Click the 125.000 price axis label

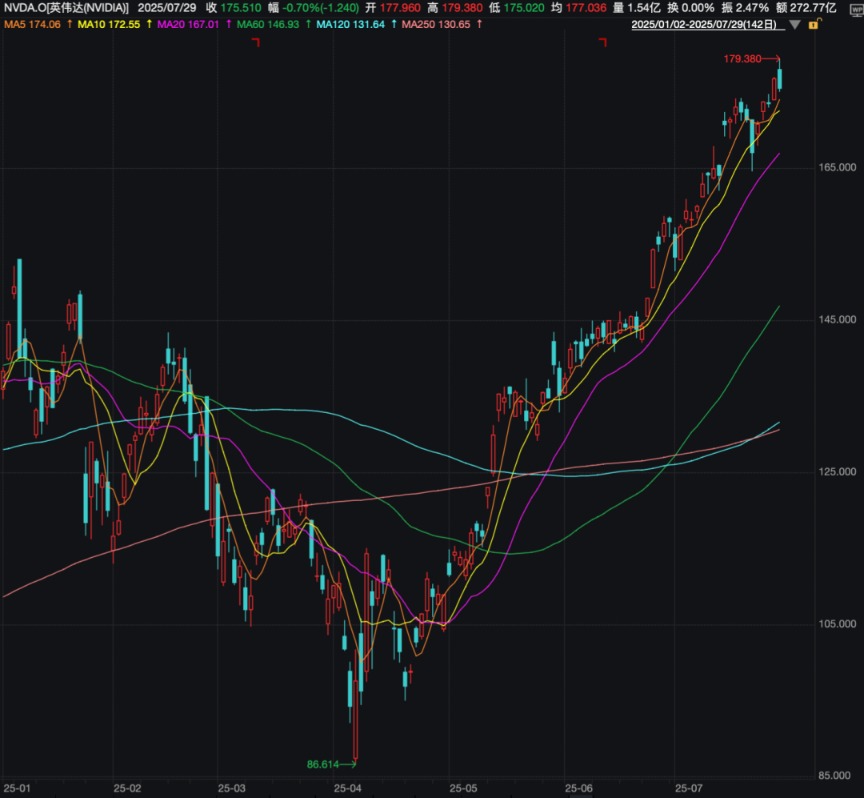[838, 472]
